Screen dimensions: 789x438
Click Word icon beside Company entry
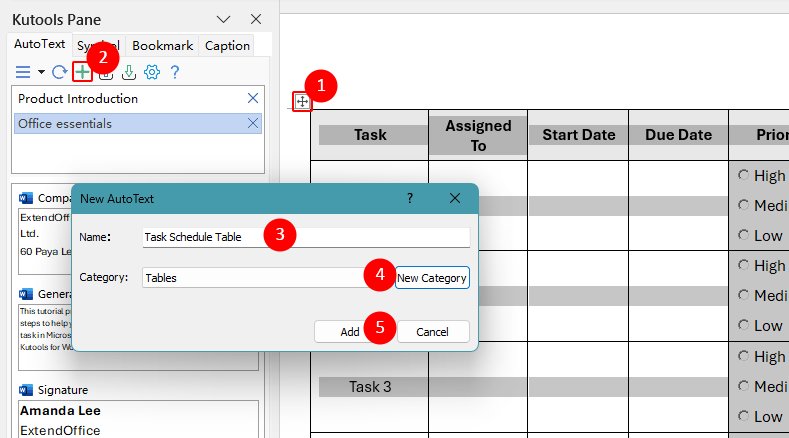click(x=26, y=198)
